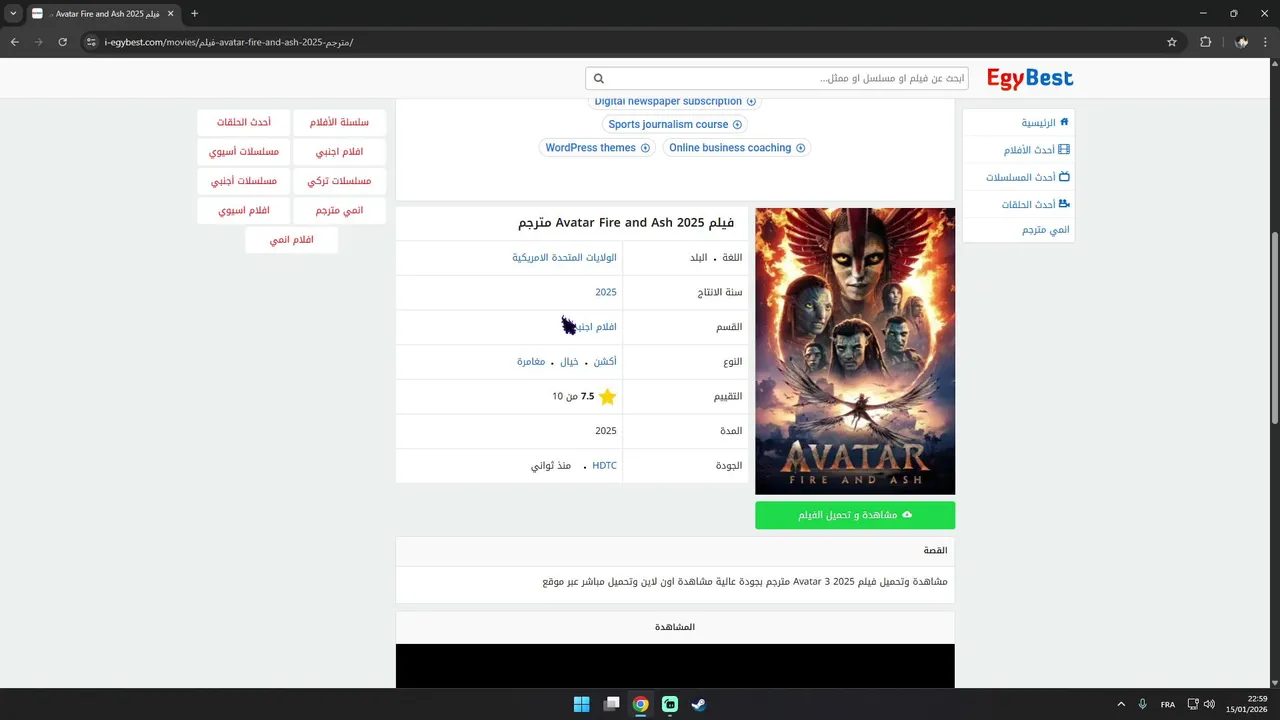Click the خيال genre link

[x=570, y=361]
